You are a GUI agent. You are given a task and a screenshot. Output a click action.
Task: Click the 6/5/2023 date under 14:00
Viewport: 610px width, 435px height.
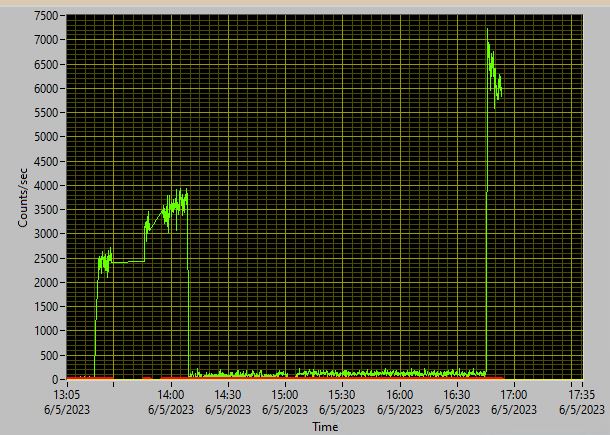tap(170, 410)
